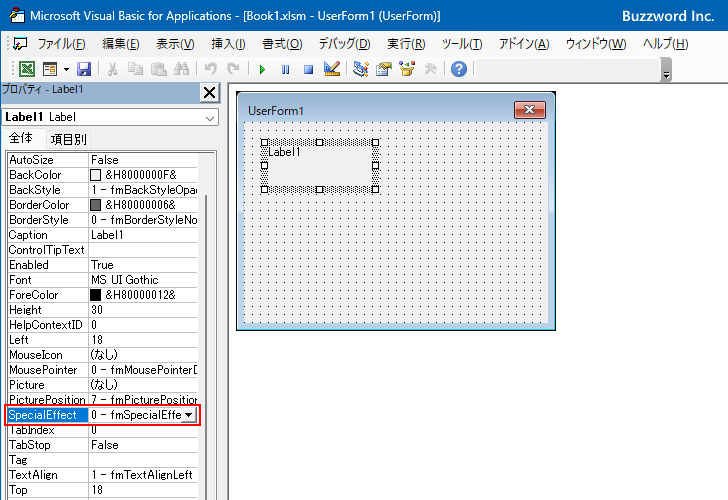Viewport: 728px width, 500px height.
Task: Select the PicturePosition property name
Action: click(x=48, y=400)
